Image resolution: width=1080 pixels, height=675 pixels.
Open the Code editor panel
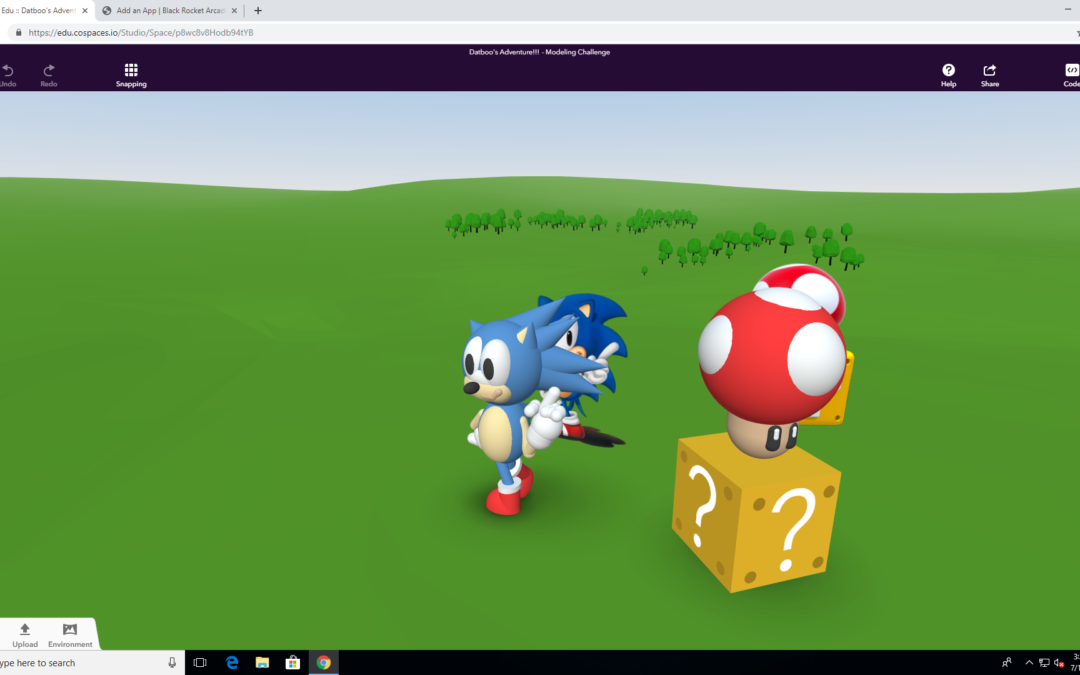(x=1072, y=75)
